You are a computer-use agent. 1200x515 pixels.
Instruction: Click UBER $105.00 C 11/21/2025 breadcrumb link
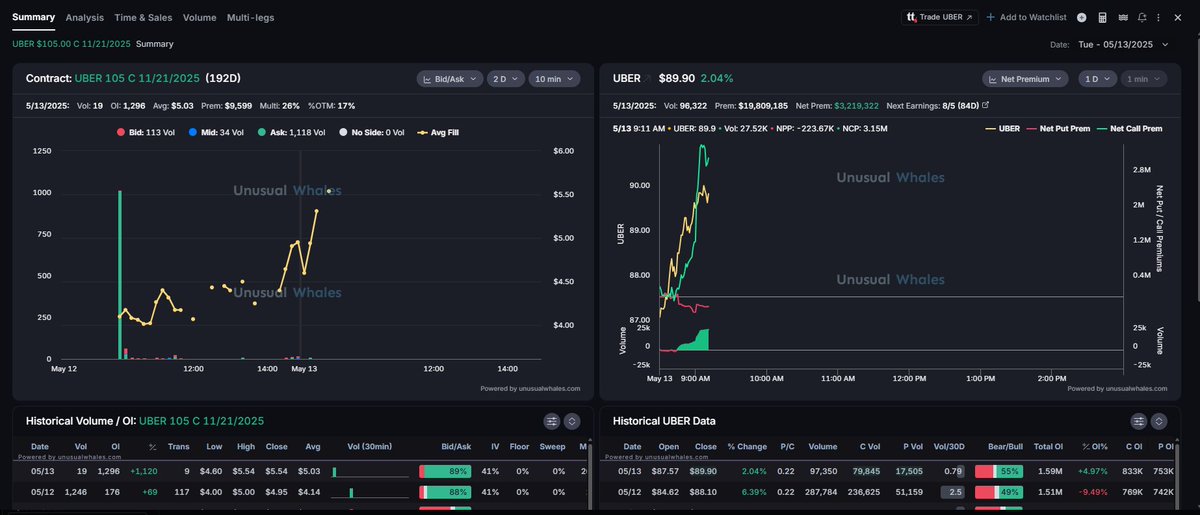[71, 44]
